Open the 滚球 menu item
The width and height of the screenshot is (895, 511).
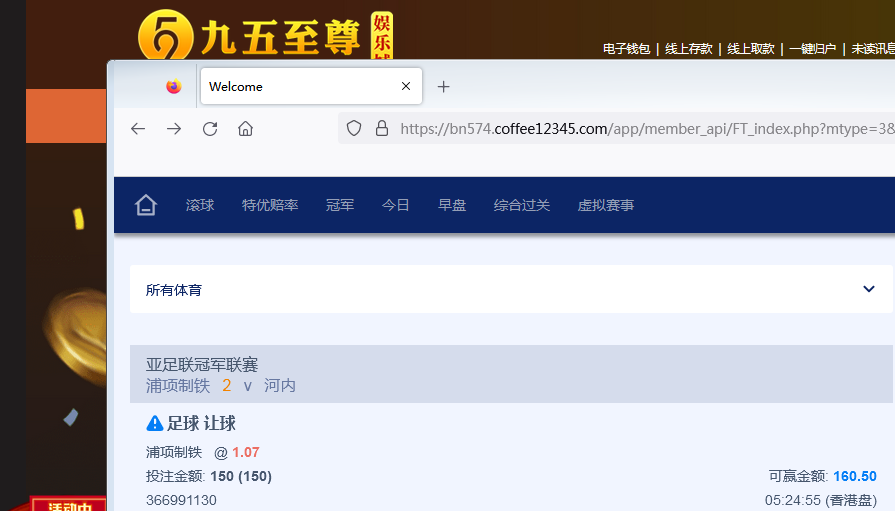(200, 205)
